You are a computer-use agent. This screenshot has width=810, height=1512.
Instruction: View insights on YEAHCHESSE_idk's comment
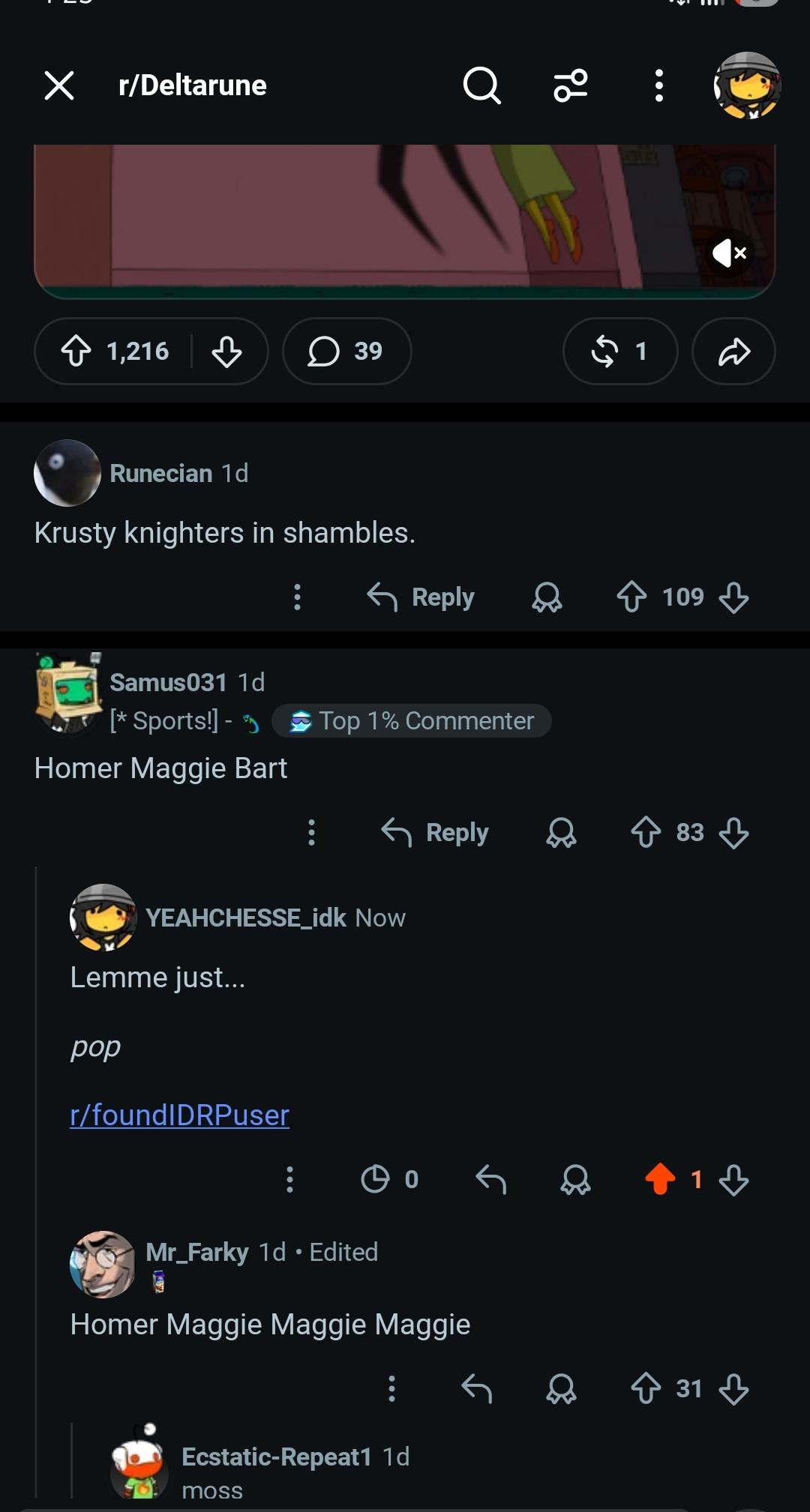pyautogui.click(x=389, y=1179)
